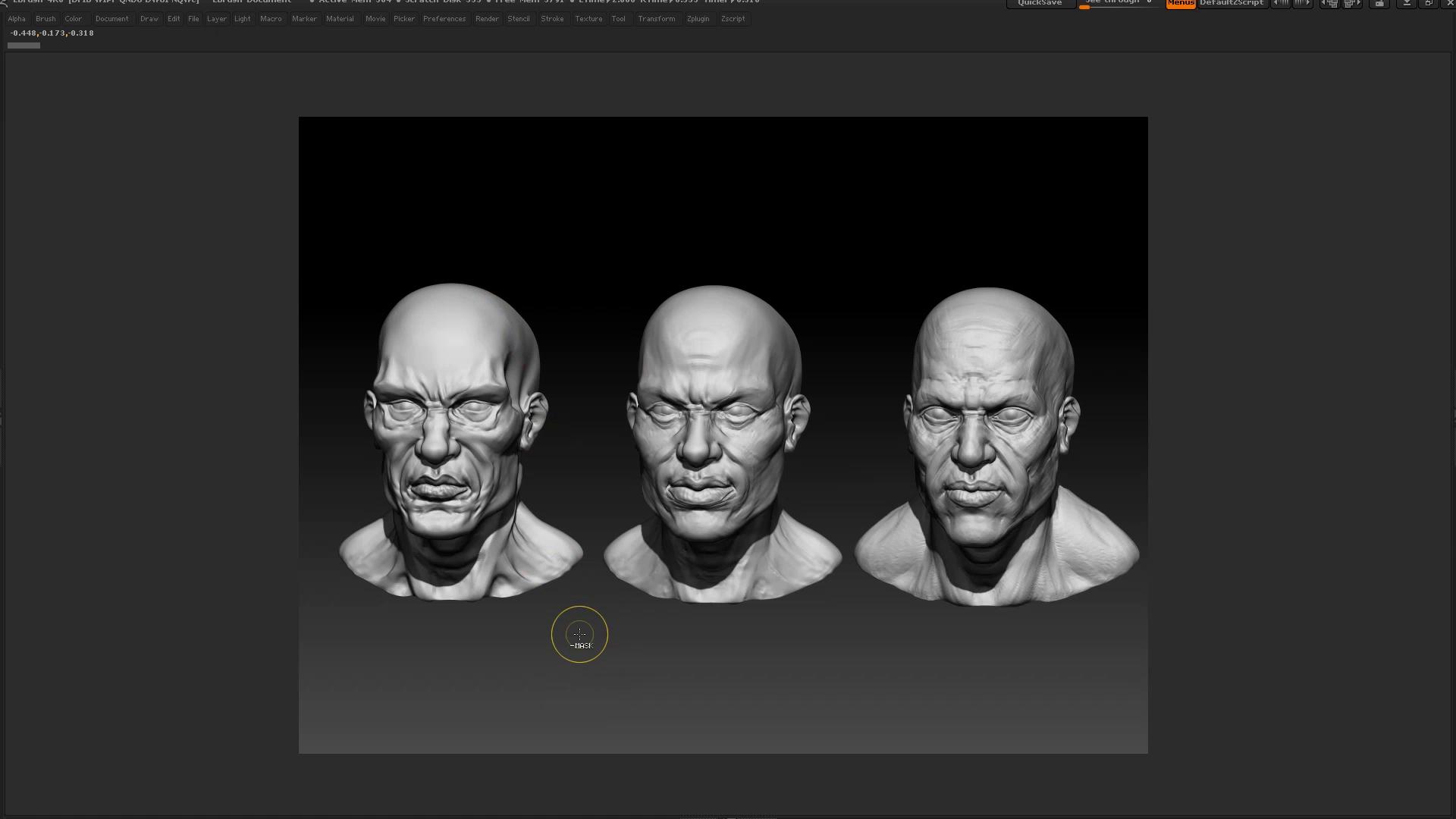This screenshot has height=819, width=1456.
Task: Load previous UI layout icon
Action: (x=1331, y=3)
